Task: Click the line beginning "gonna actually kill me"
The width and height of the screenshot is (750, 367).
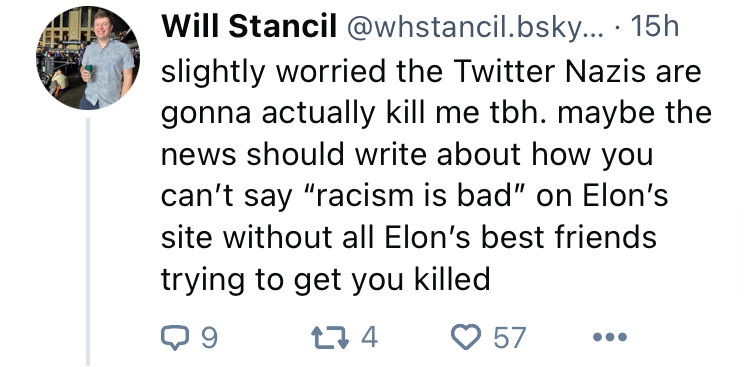Action: coord(436,115)
